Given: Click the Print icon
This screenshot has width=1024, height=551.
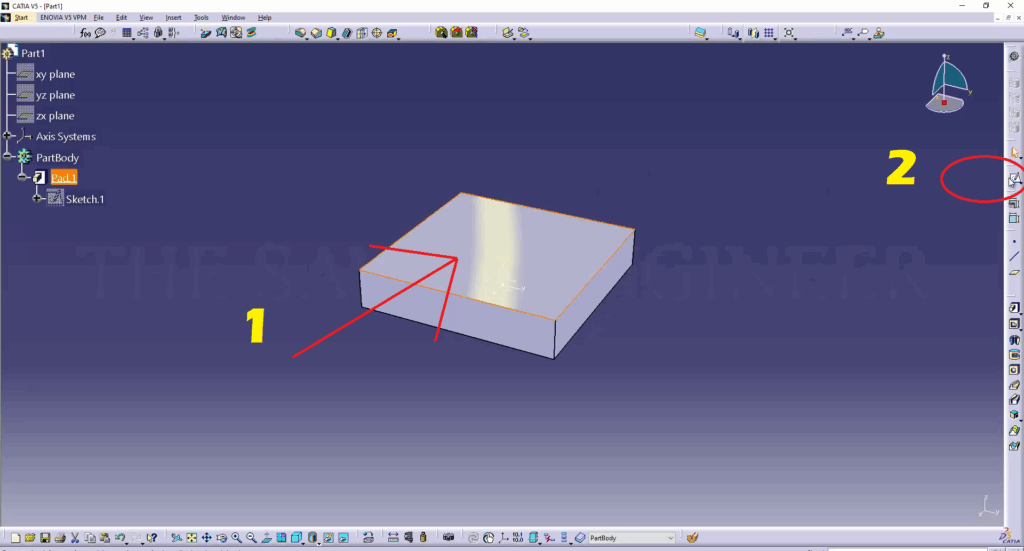Looking at the screenshot, I should (60, 538).
